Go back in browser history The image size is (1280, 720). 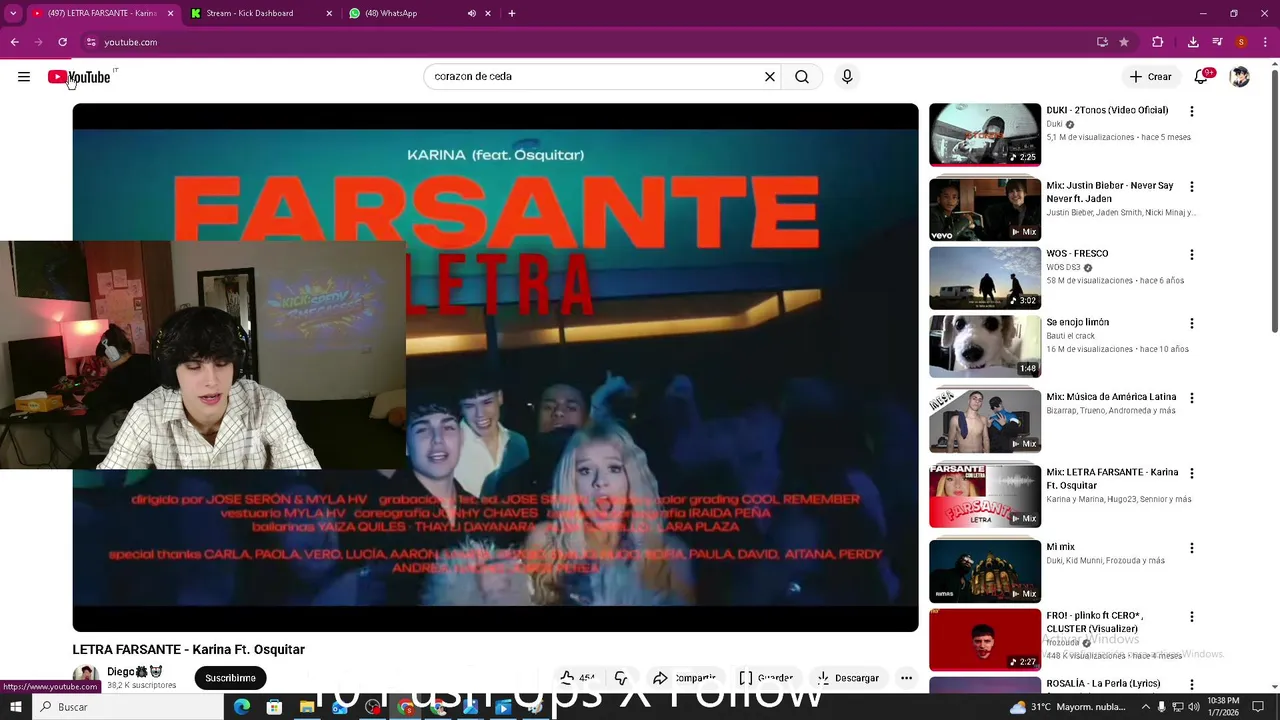pyautogui.click(x=14, y=42)
